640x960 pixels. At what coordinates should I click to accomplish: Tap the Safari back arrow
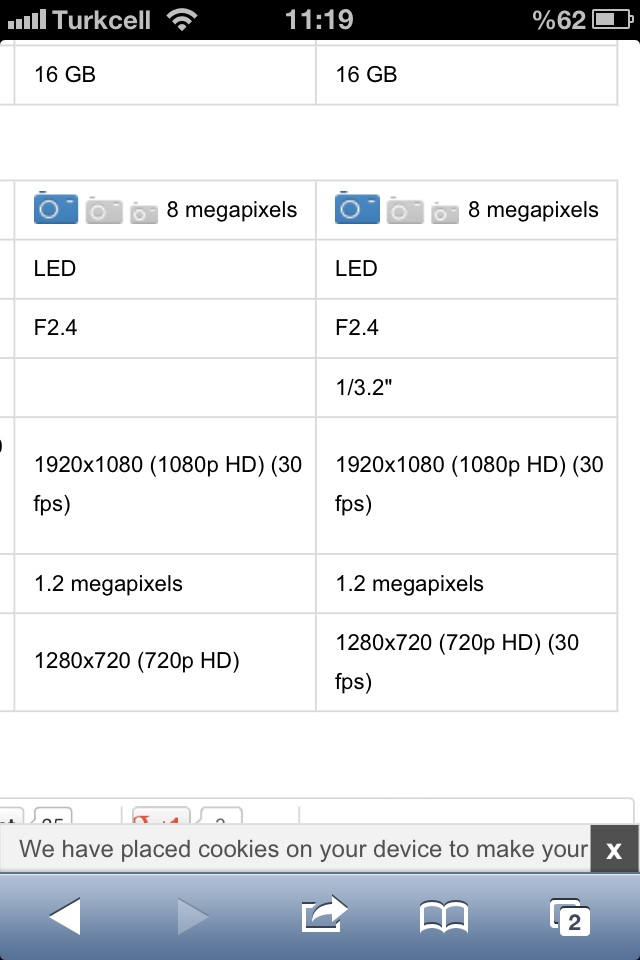pyautogui.click(x=65, y=916)
